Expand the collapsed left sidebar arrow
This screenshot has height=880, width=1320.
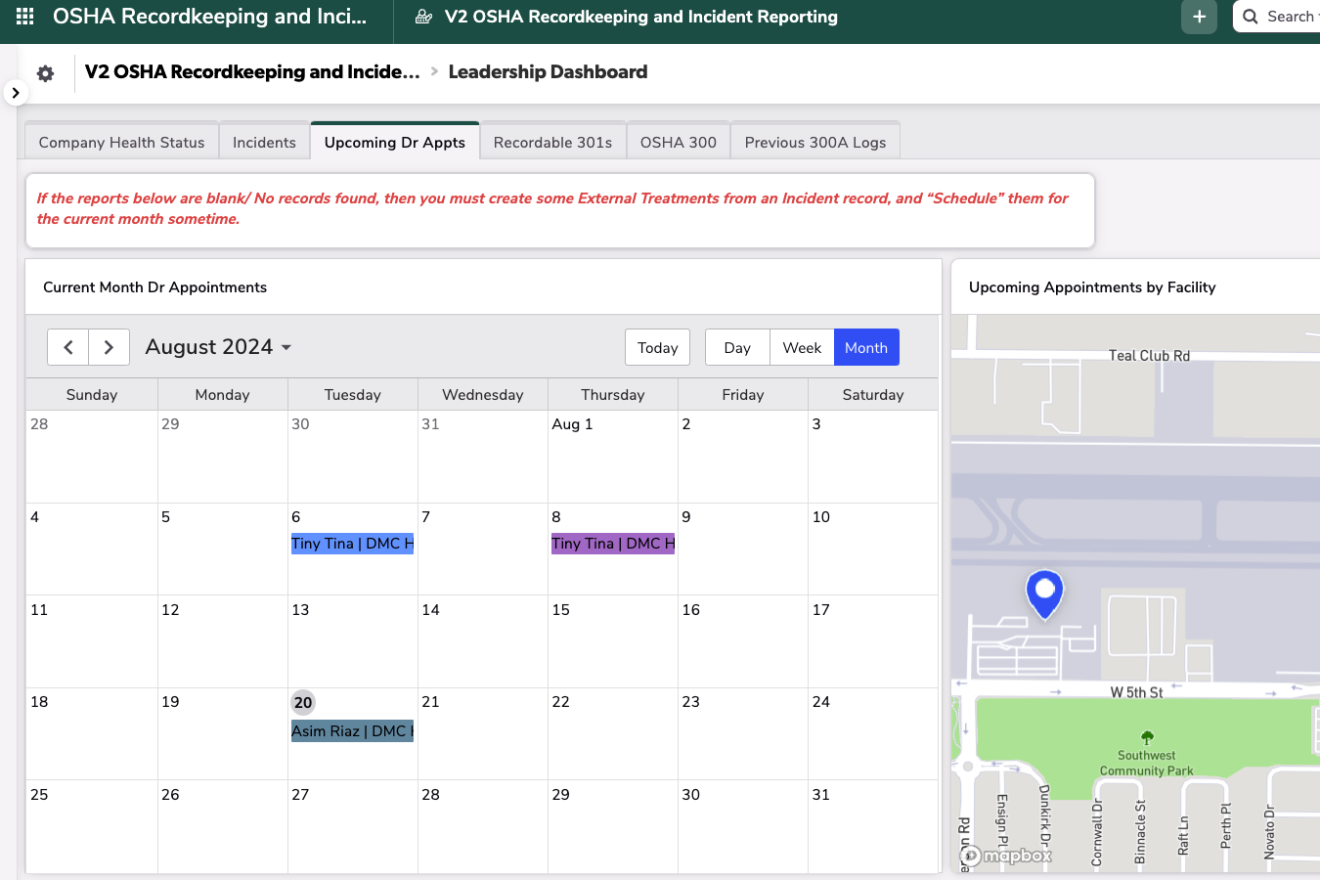pyautogui.click(x=15, y=92)
